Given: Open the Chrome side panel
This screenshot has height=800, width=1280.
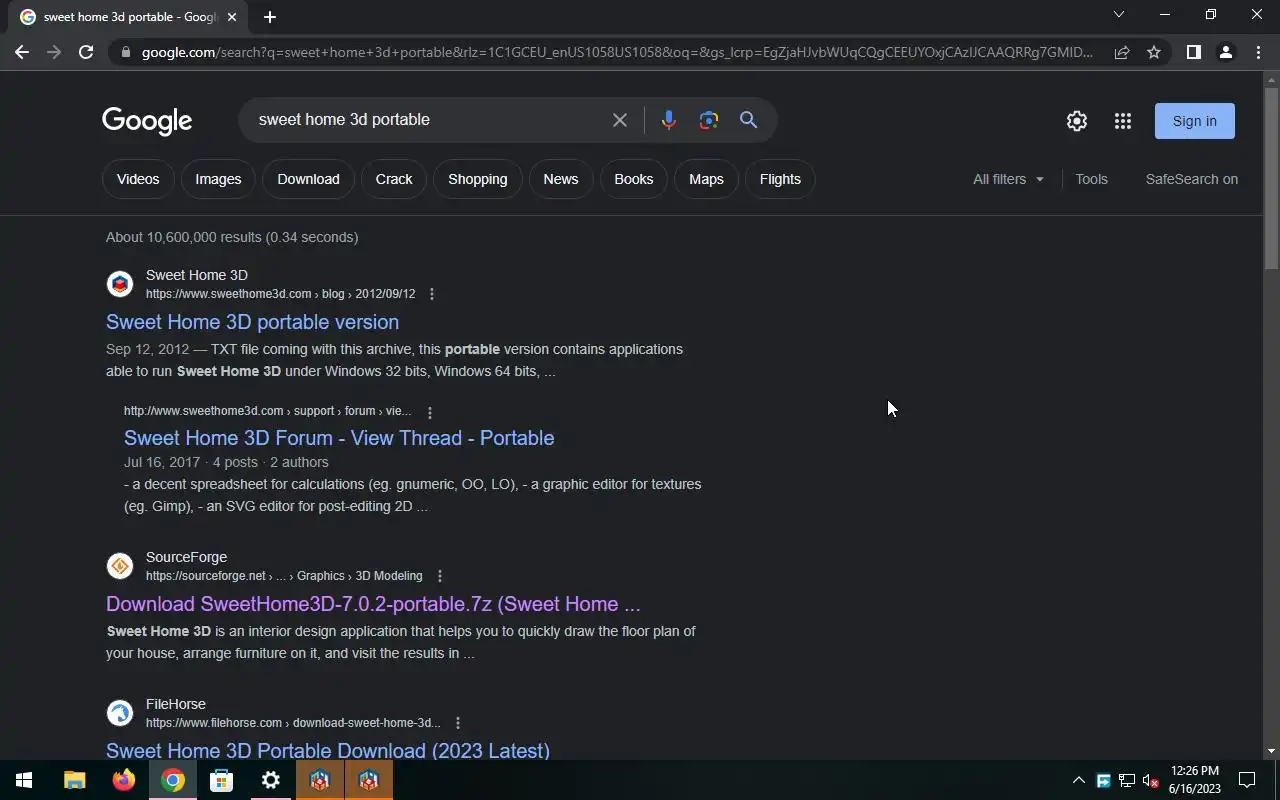Looking at the screenshot, I should [1193, 52].
